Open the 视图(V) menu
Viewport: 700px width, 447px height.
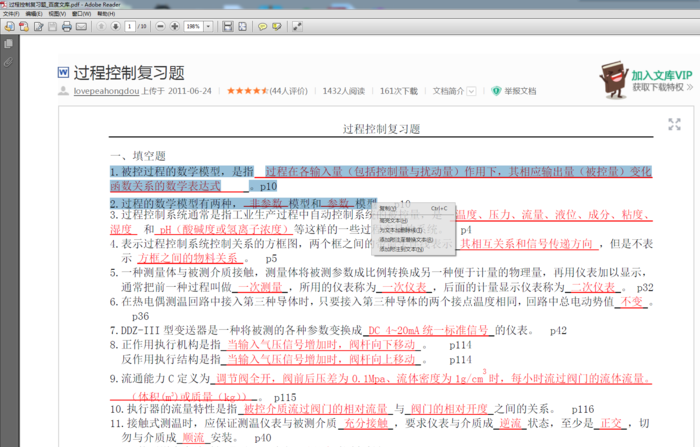point(57,14)
